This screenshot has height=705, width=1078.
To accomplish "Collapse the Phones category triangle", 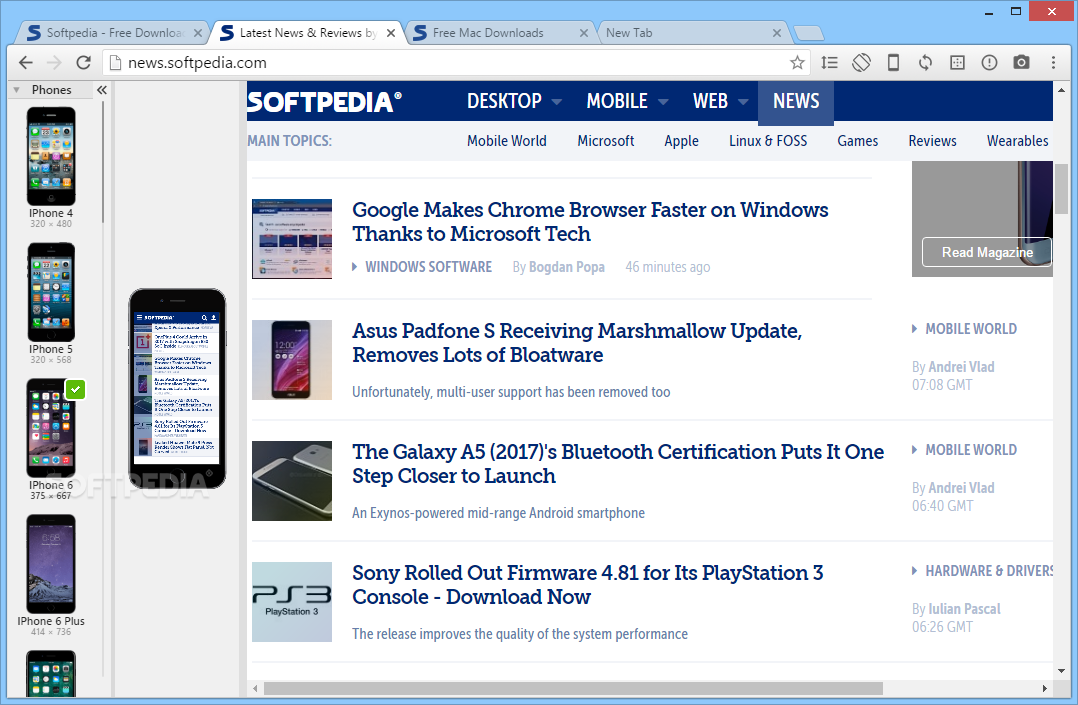I will pyautogui.click(x=16, y=90).
